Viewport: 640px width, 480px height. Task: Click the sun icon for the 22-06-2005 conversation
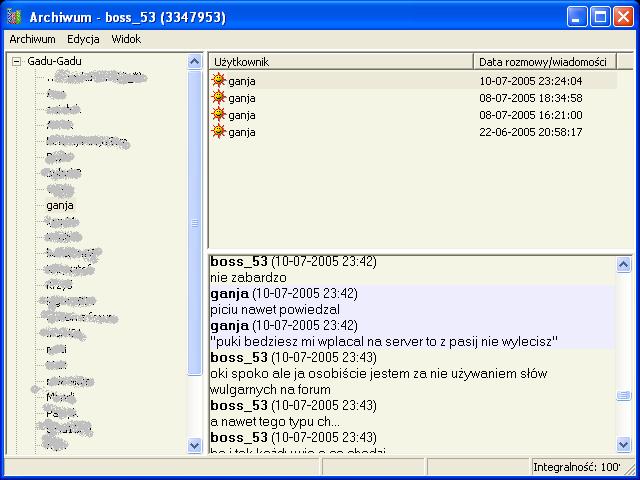[x=219, y=132]
